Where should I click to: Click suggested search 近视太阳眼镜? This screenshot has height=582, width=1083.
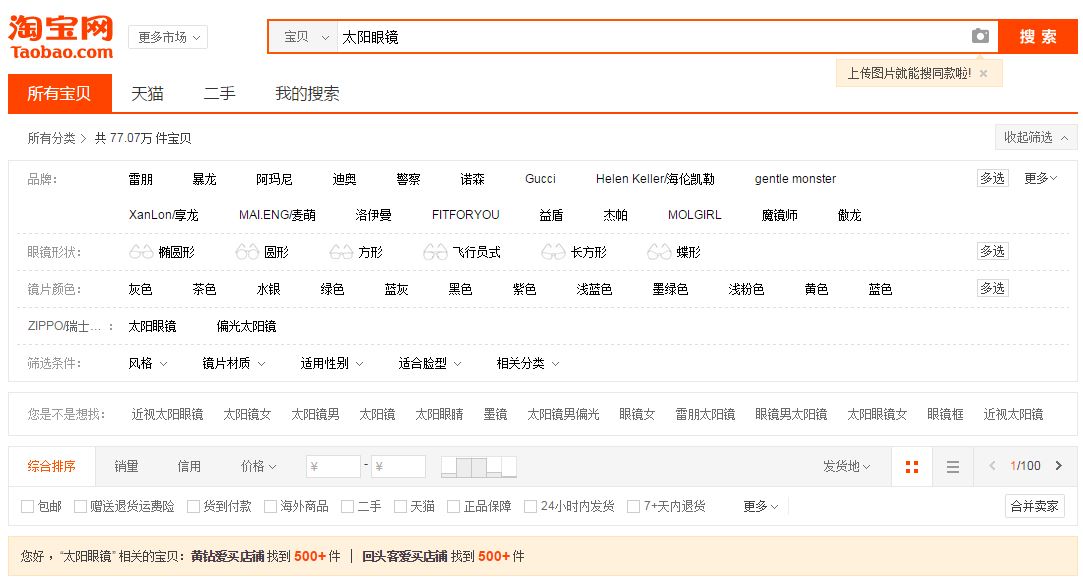coord(167,414)
